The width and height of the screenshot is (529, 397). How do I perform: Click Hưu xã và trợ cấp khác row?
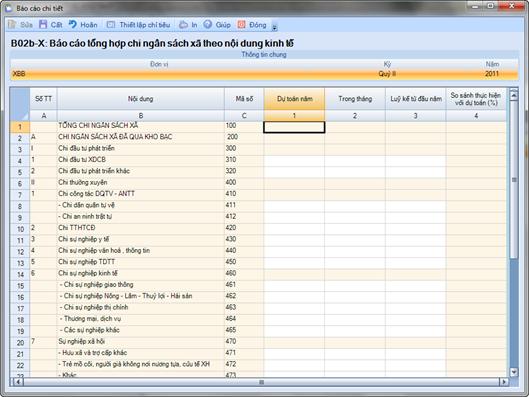pos(92,353)
